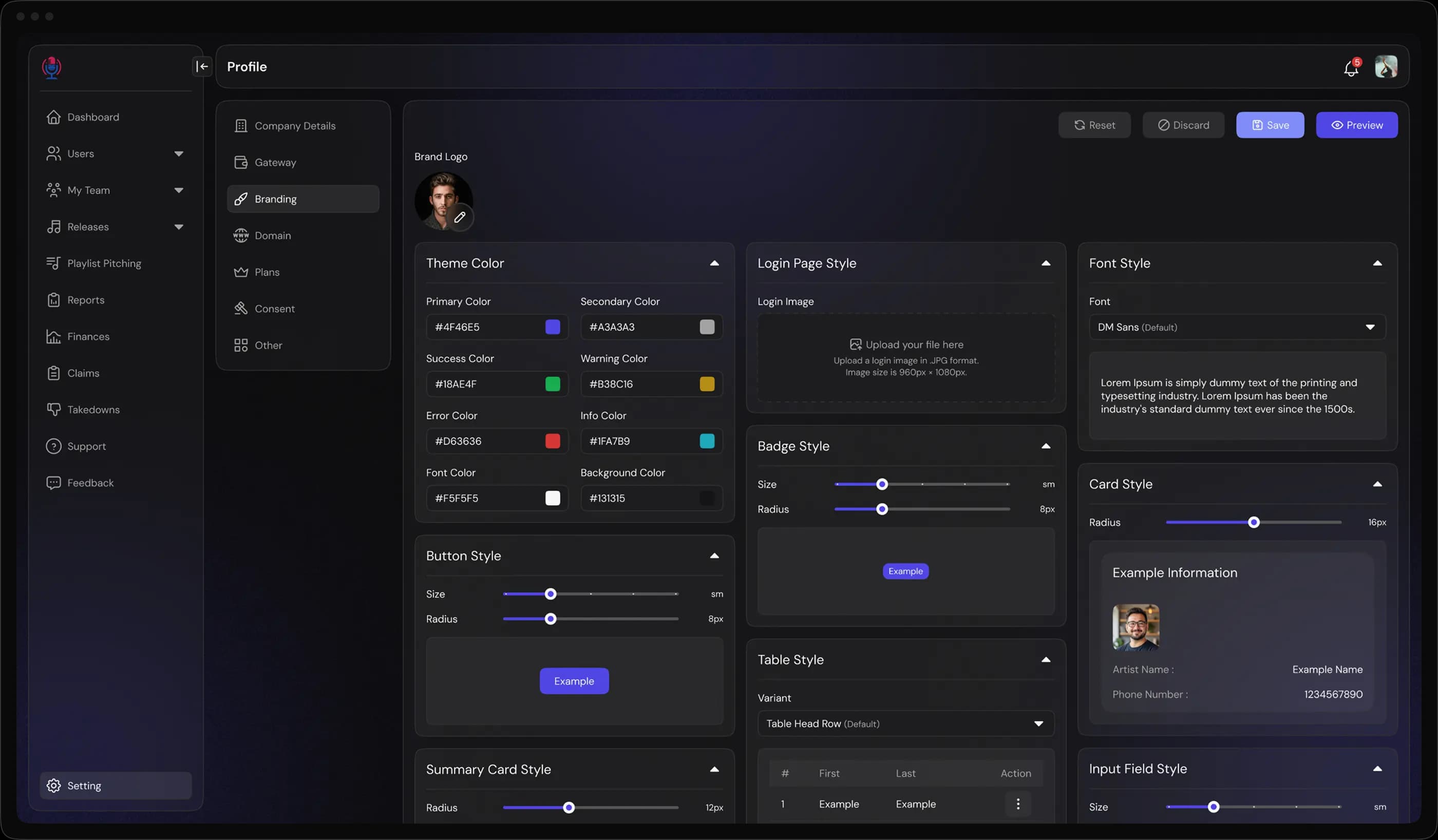
Task: Click the Releases music note icon
Action: click(53, 226)
